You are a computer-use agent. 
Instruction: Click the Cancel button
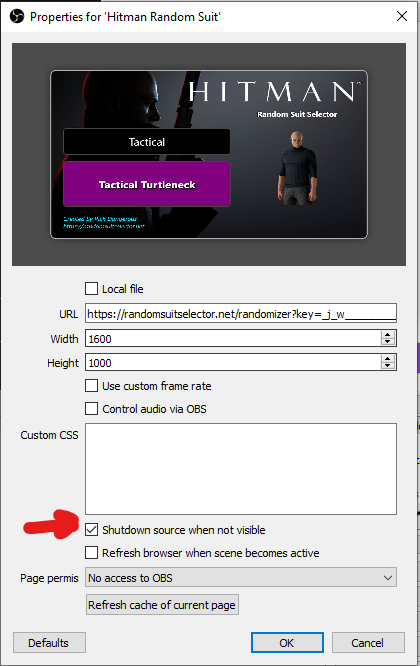point(368,643)
